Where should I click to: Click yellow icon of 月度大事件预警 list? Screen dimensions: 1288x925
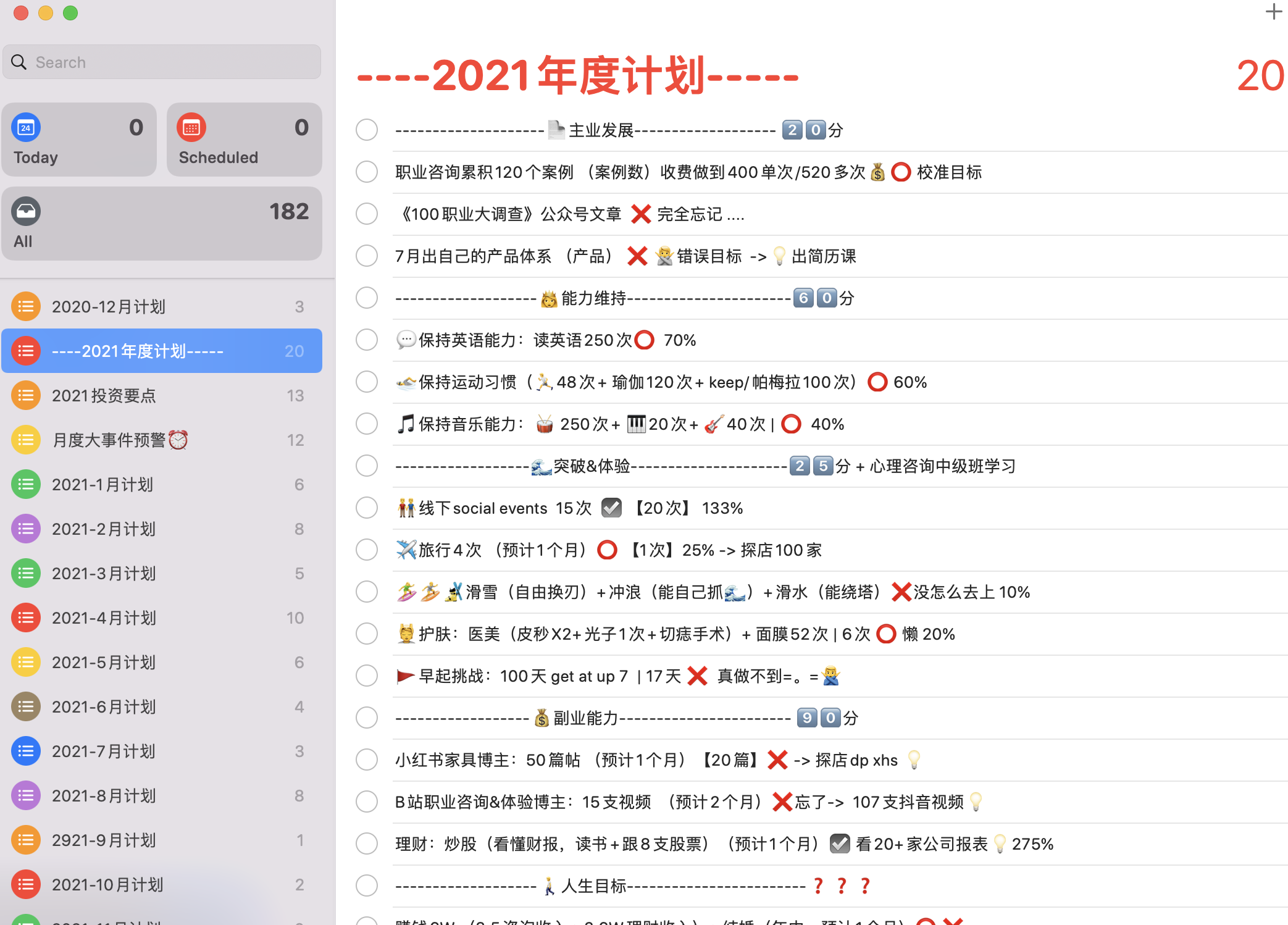[26, 440]
